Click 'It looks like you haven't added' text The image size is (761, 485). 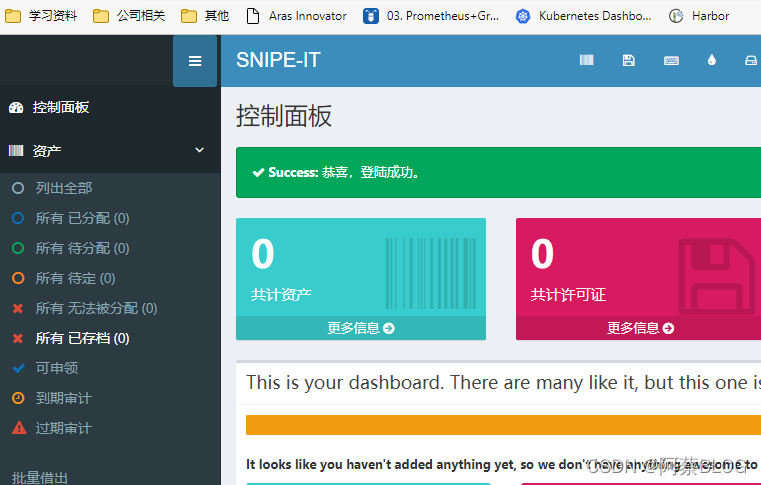503,465
